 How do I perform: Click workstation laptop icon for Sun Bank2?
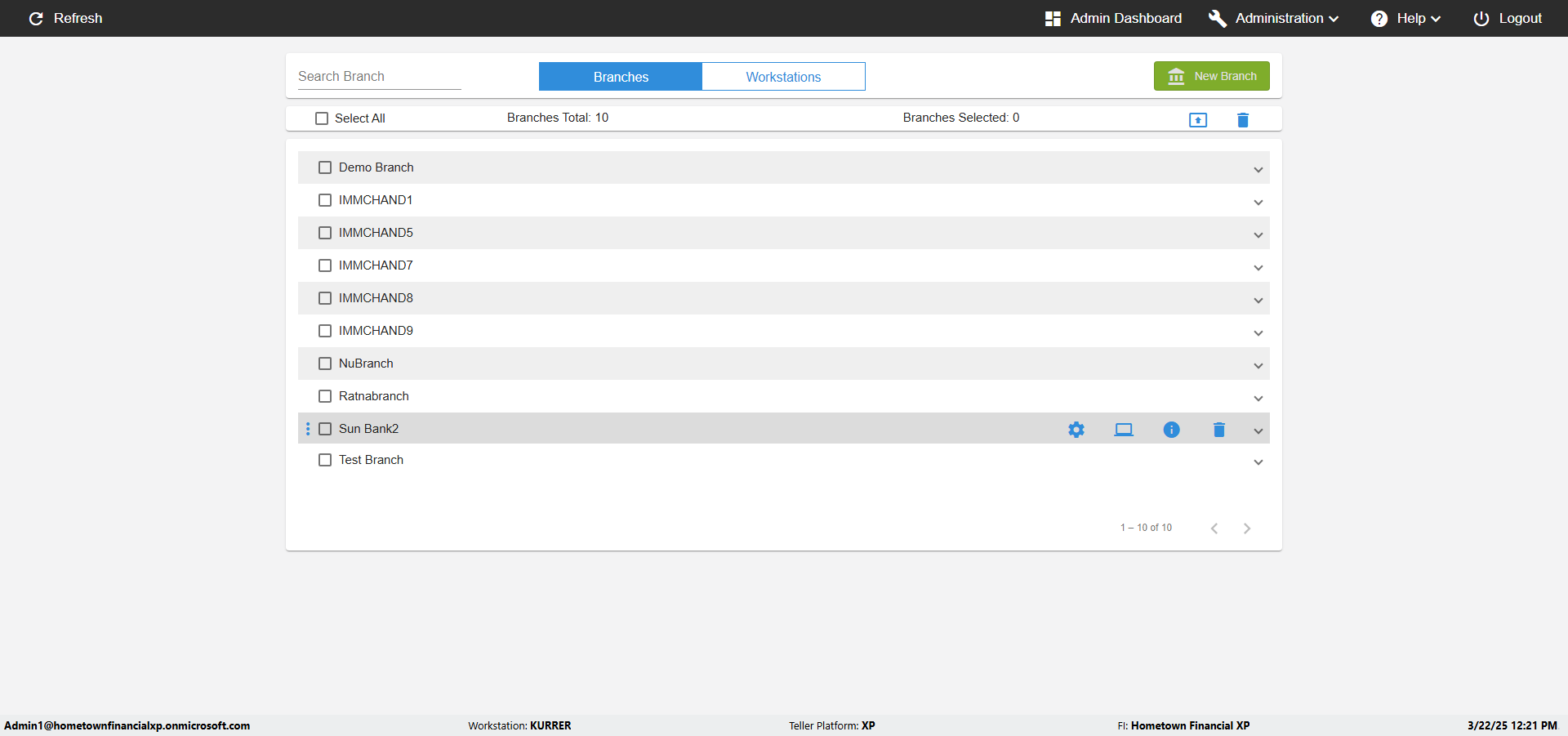pos(1124,429)
